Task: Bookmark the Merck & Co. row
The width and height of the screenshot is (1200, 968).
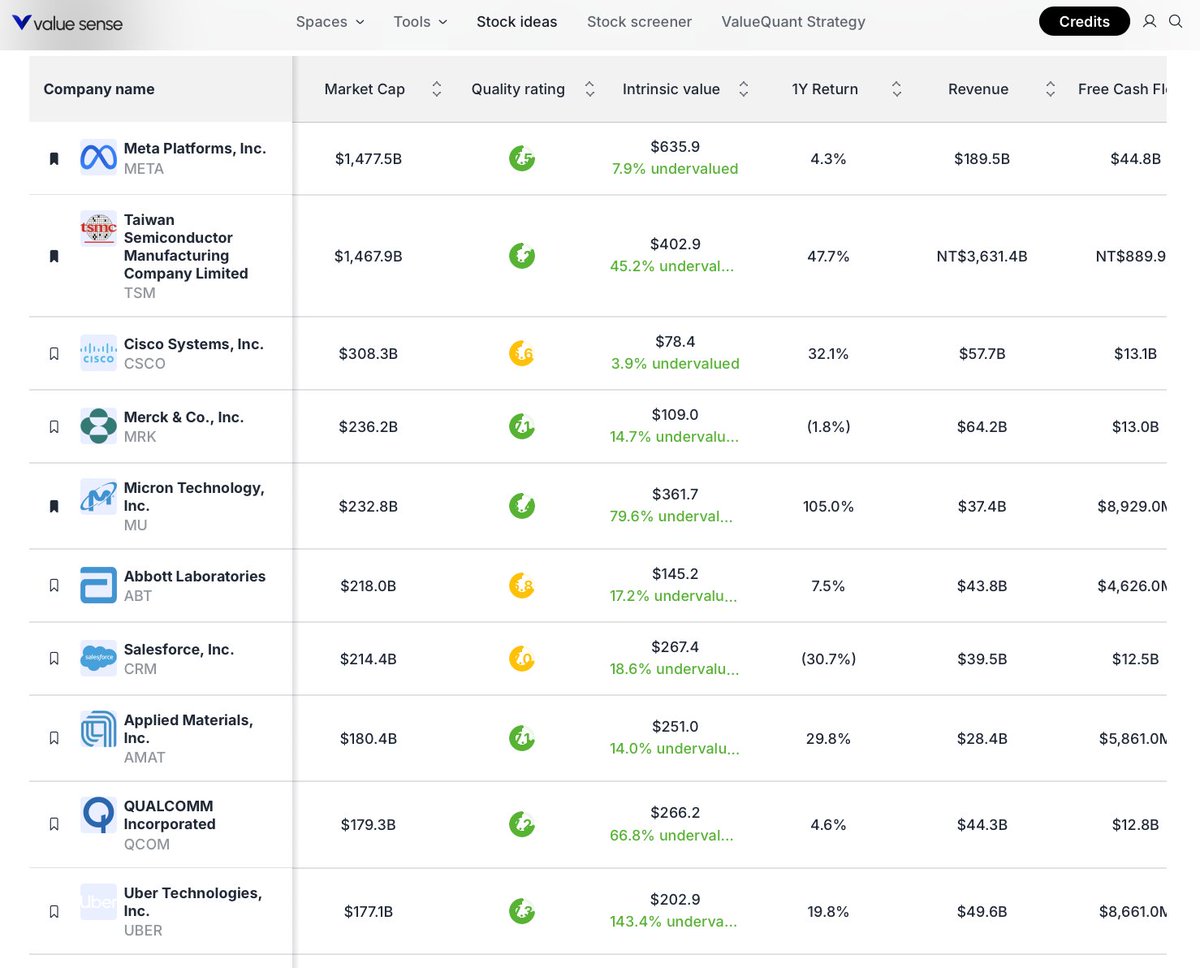Action: point(54,426)
